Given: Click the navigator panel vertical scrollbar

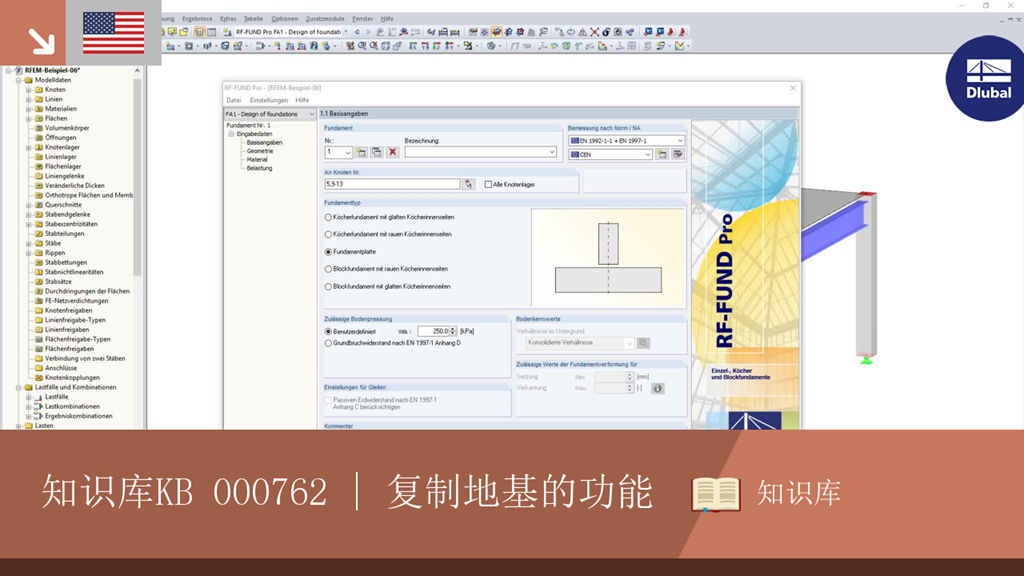Looking at the screenshot, I should [137, 176].
